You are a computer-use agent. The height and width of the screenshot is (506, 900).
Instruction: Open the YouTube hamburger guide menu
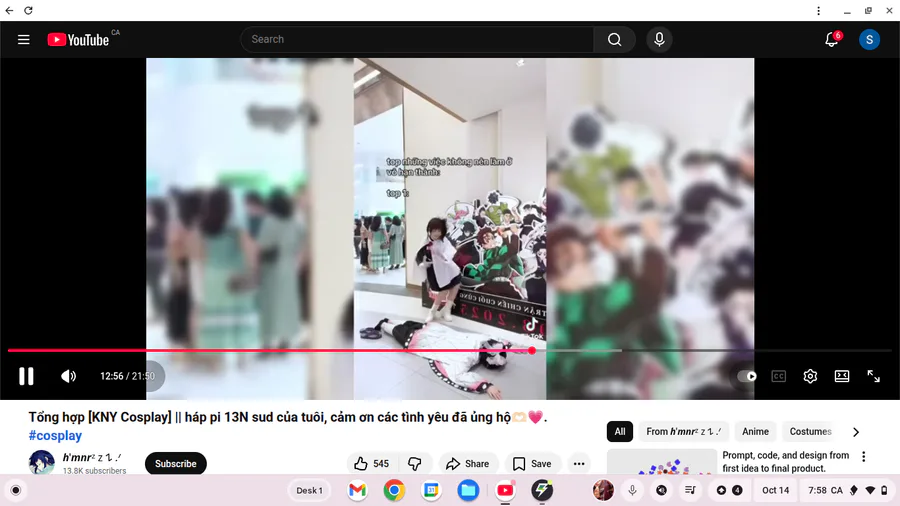coord(24,40)
